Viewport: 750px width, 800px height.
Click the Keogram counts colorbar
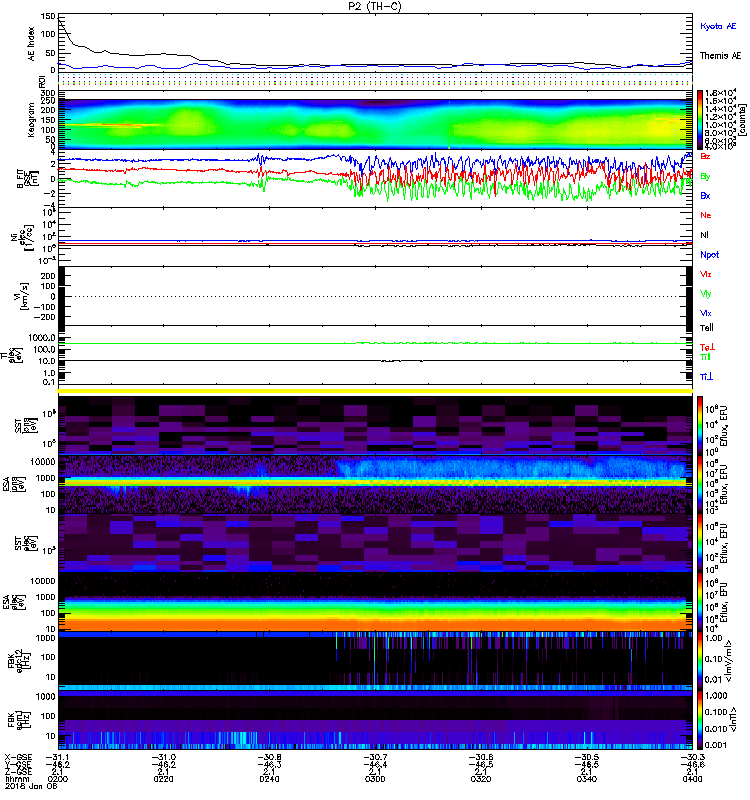coord(699,119)
